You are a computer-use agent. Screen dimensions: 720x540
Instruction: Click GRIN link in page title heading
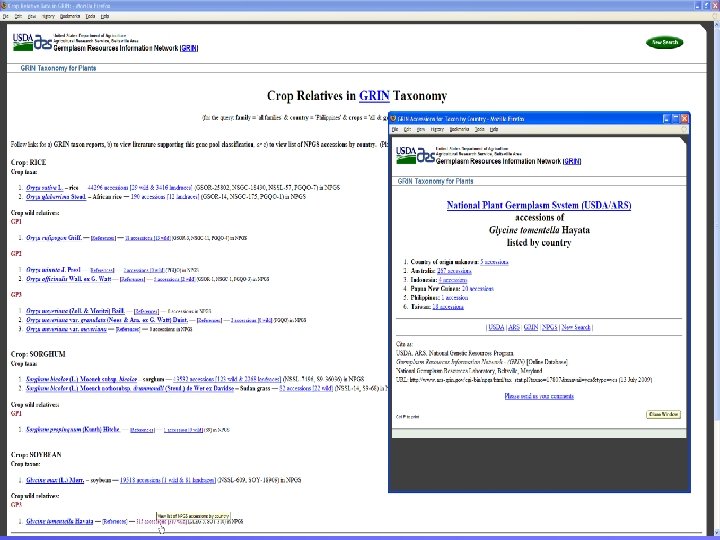(374, 96)
